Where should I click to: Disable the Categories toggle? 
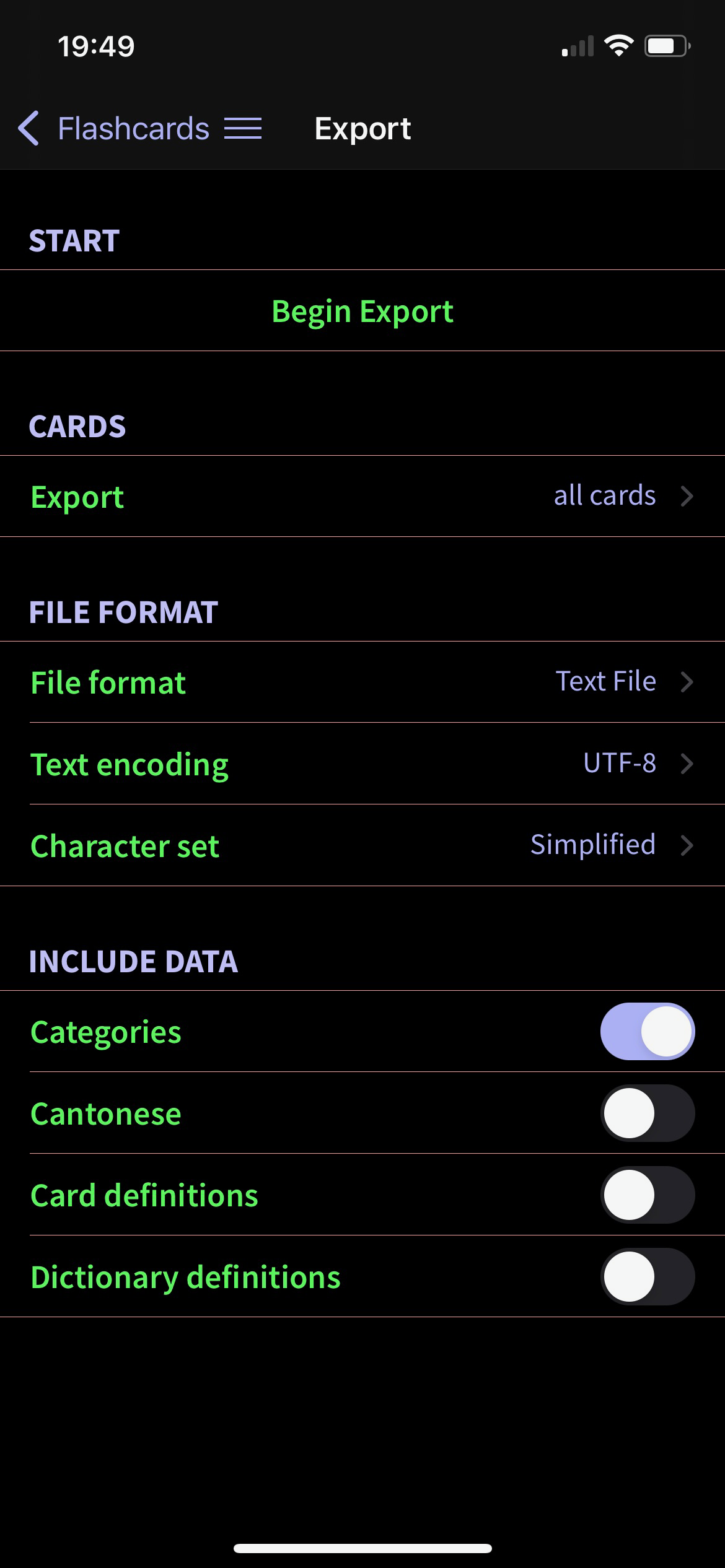click(647, 1031)
